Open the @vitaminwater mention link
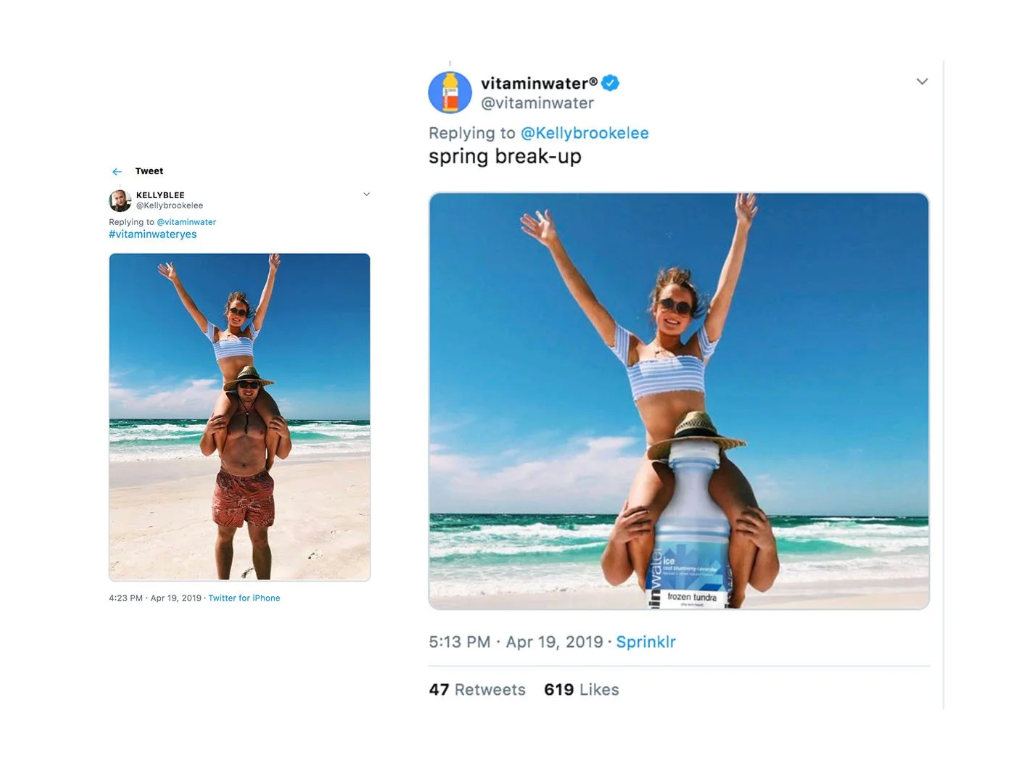 tap(186, 222)
